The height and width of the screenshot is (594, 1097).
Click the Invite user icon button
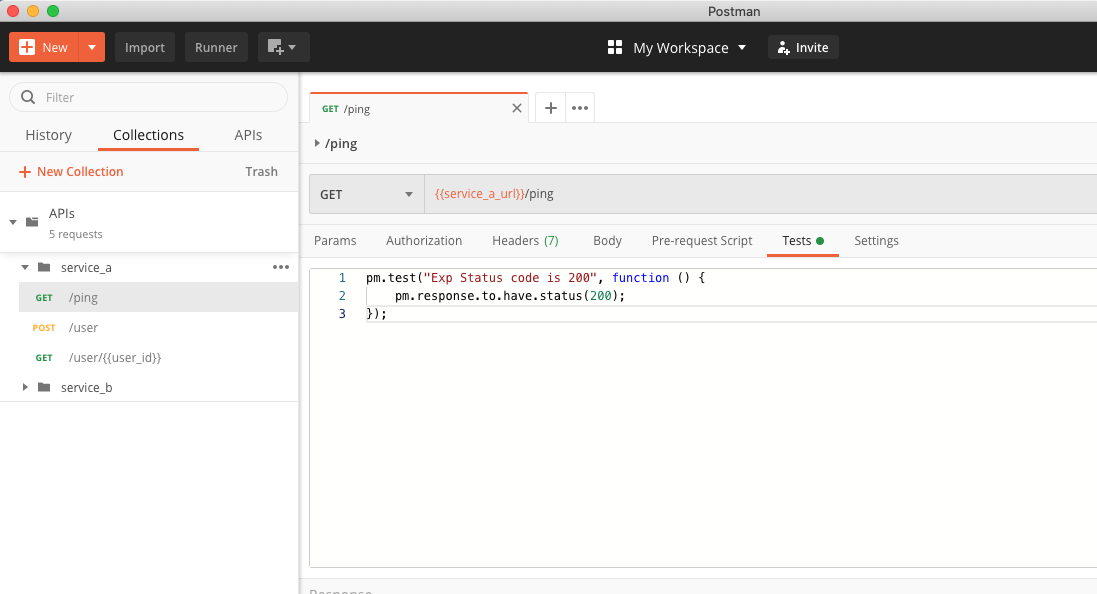(x=803, y=47)
